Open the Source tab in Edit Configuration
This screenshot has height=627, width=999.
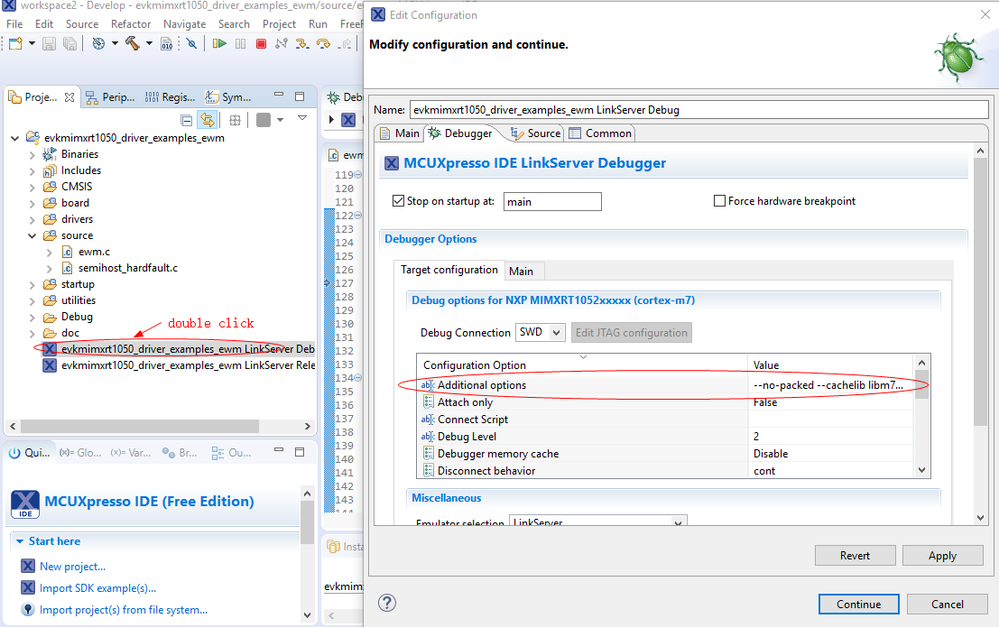click(x=535, y=133)
